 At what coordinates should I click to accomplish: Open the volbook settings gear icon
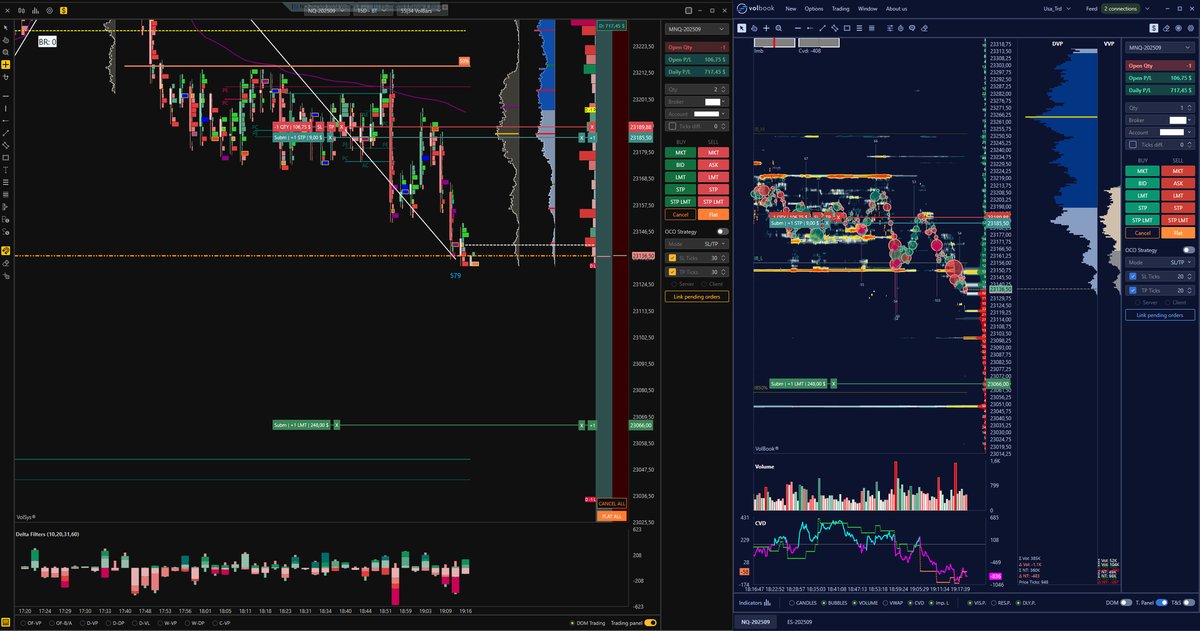click(x=1191, y=28)
